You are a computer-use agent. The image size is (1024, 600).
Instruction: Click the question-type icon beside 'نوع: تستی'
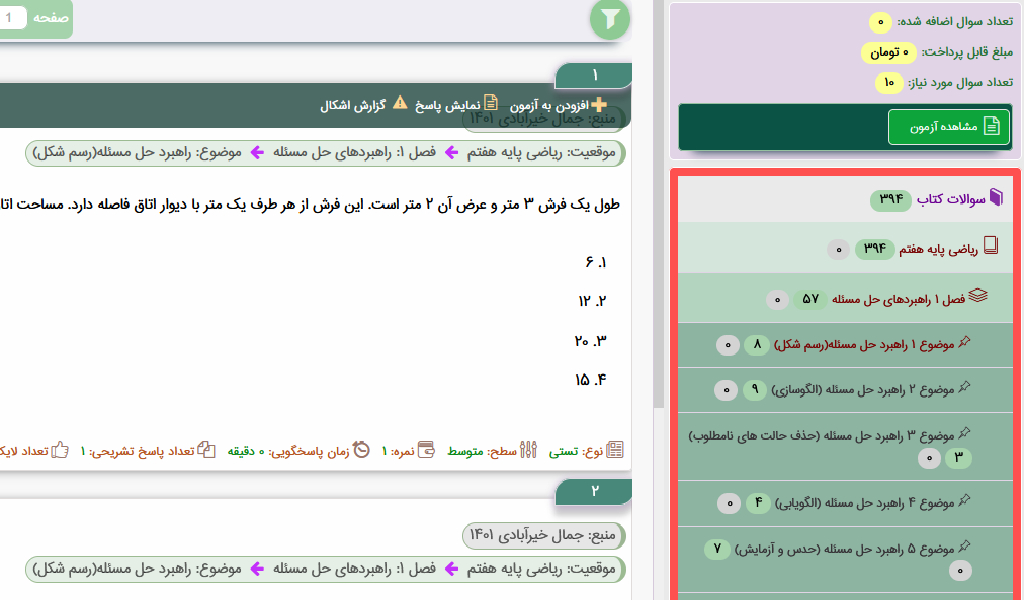click(615, 450)
